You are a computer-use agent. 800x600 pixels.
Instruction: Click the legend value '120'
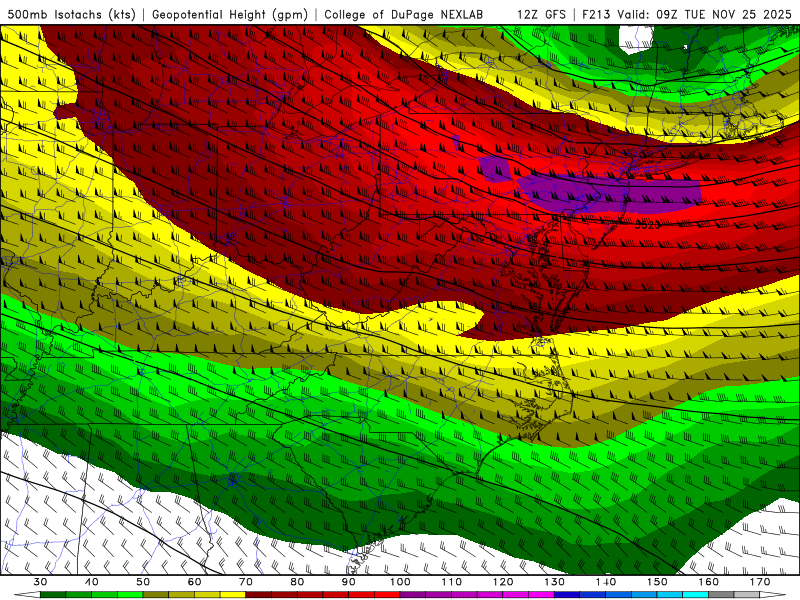click(x=503, y=582)
